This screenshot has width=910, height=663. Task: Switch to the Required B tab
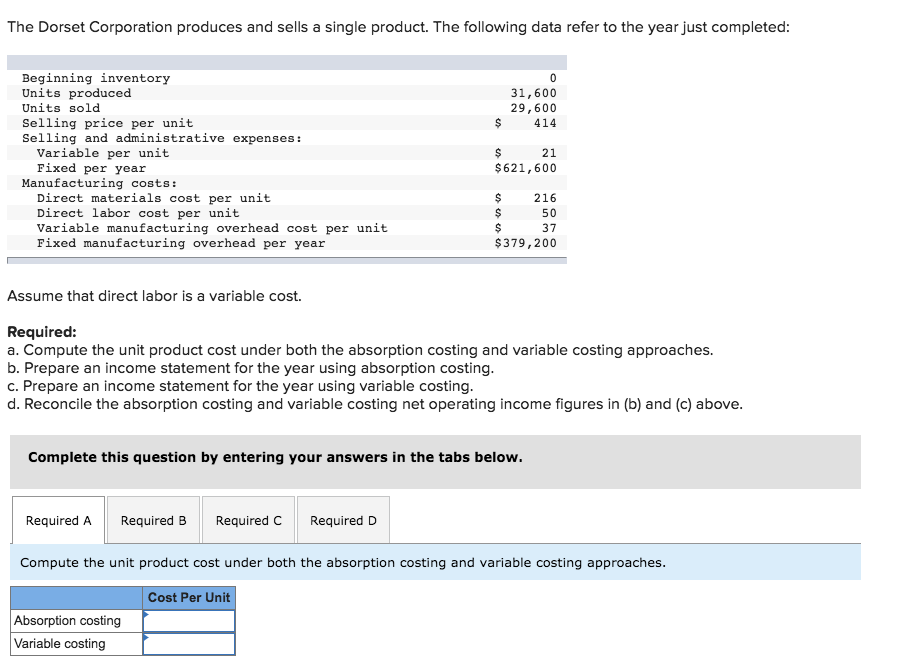(x=153, y=520)
